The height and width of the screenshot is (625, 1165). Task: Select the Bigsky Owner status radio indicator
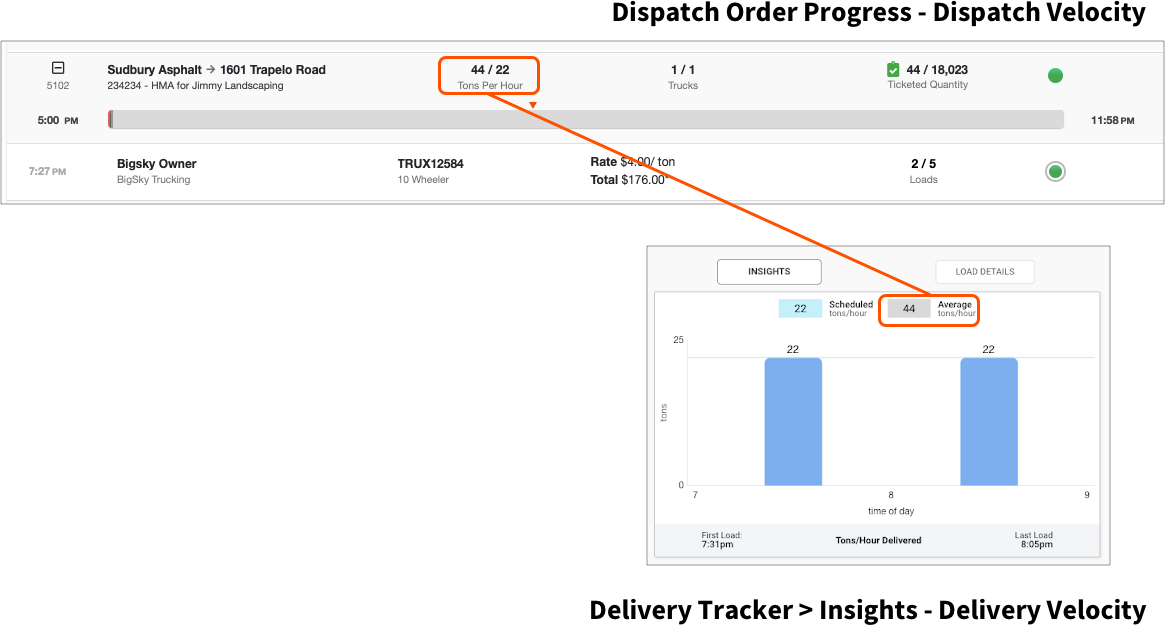(x=1055, y=172)
